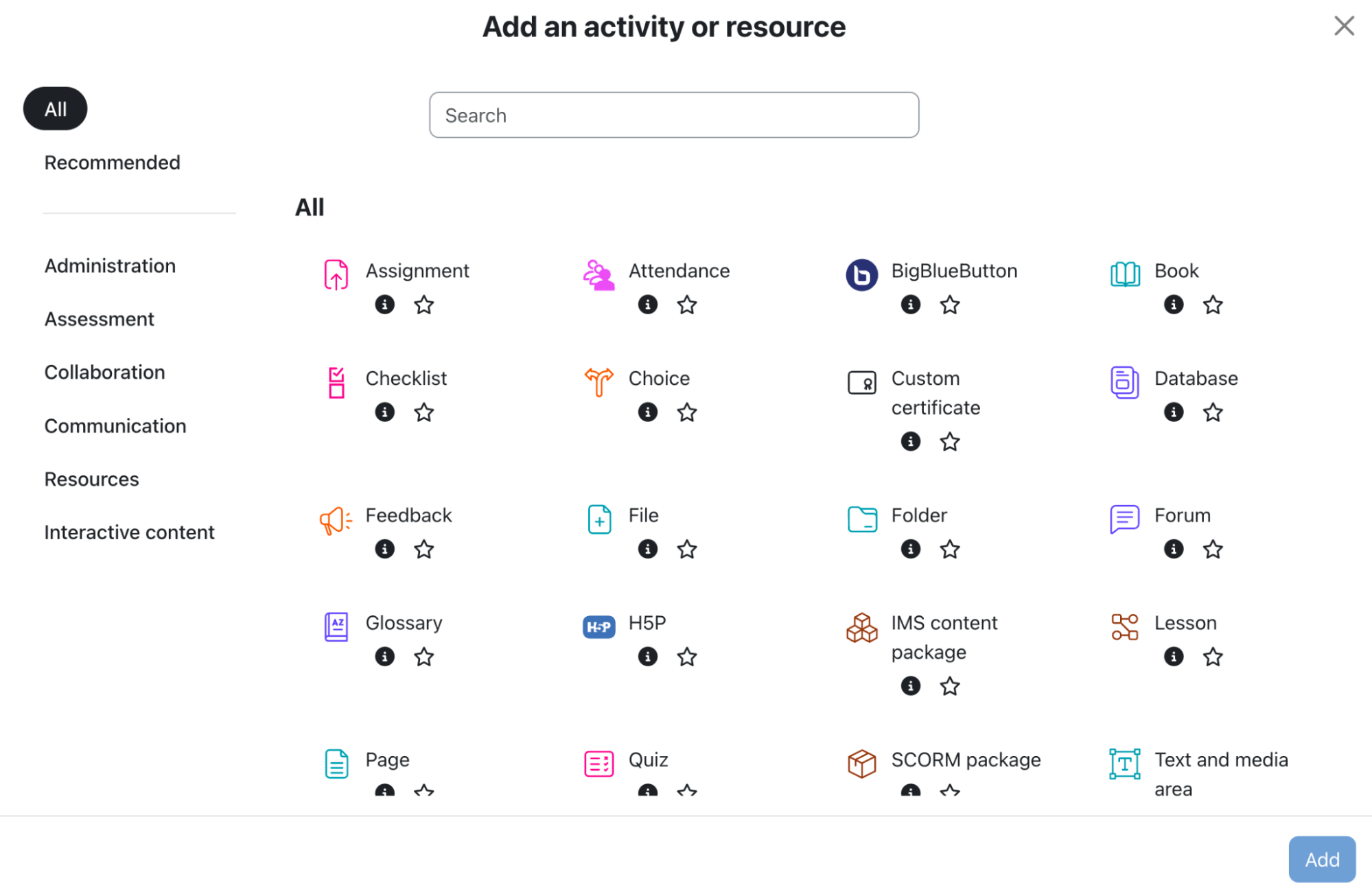Star the Folder resource
Viewport: 1372px width, 894px height.
pos(949,549)
